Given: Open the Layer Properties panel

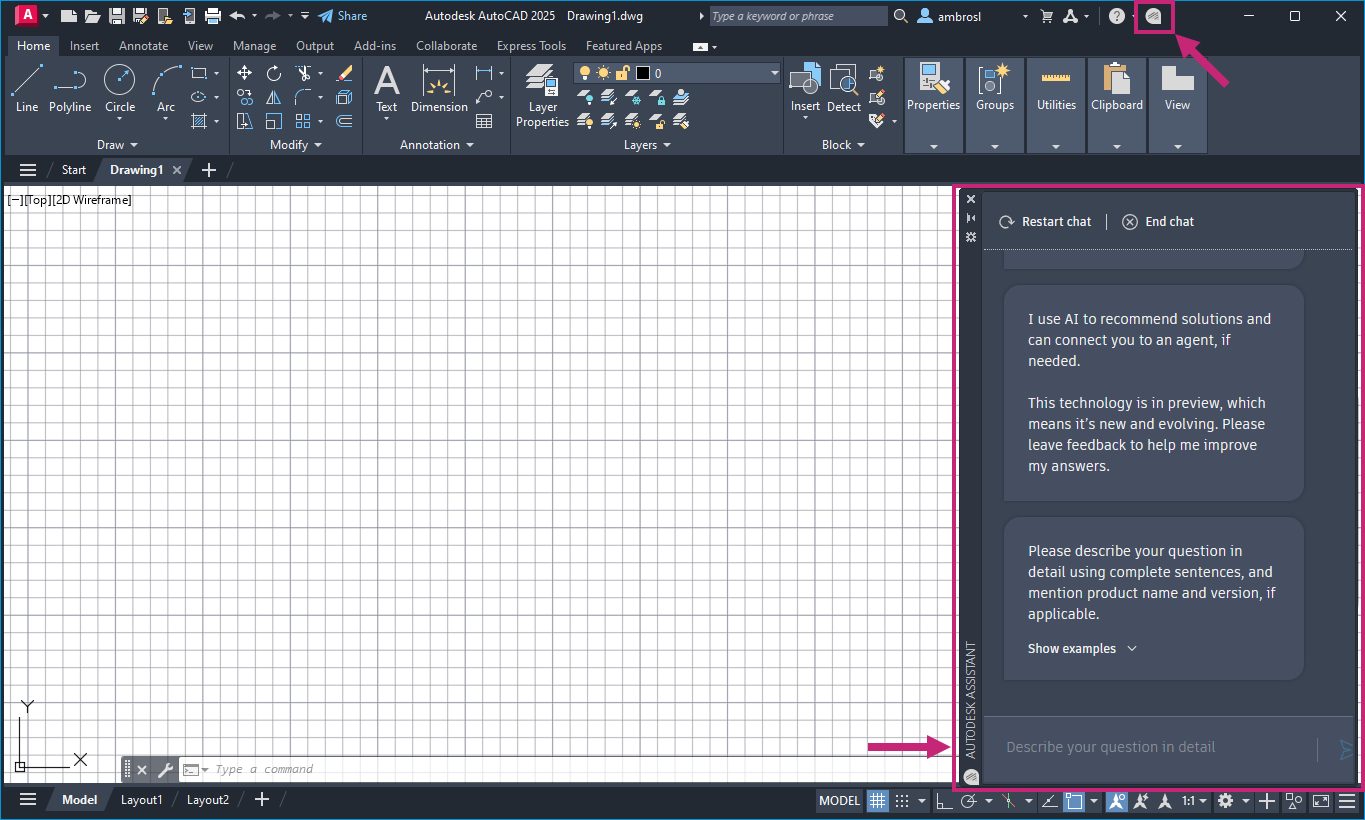Looking at the screenshot, I should pos(542,97).
